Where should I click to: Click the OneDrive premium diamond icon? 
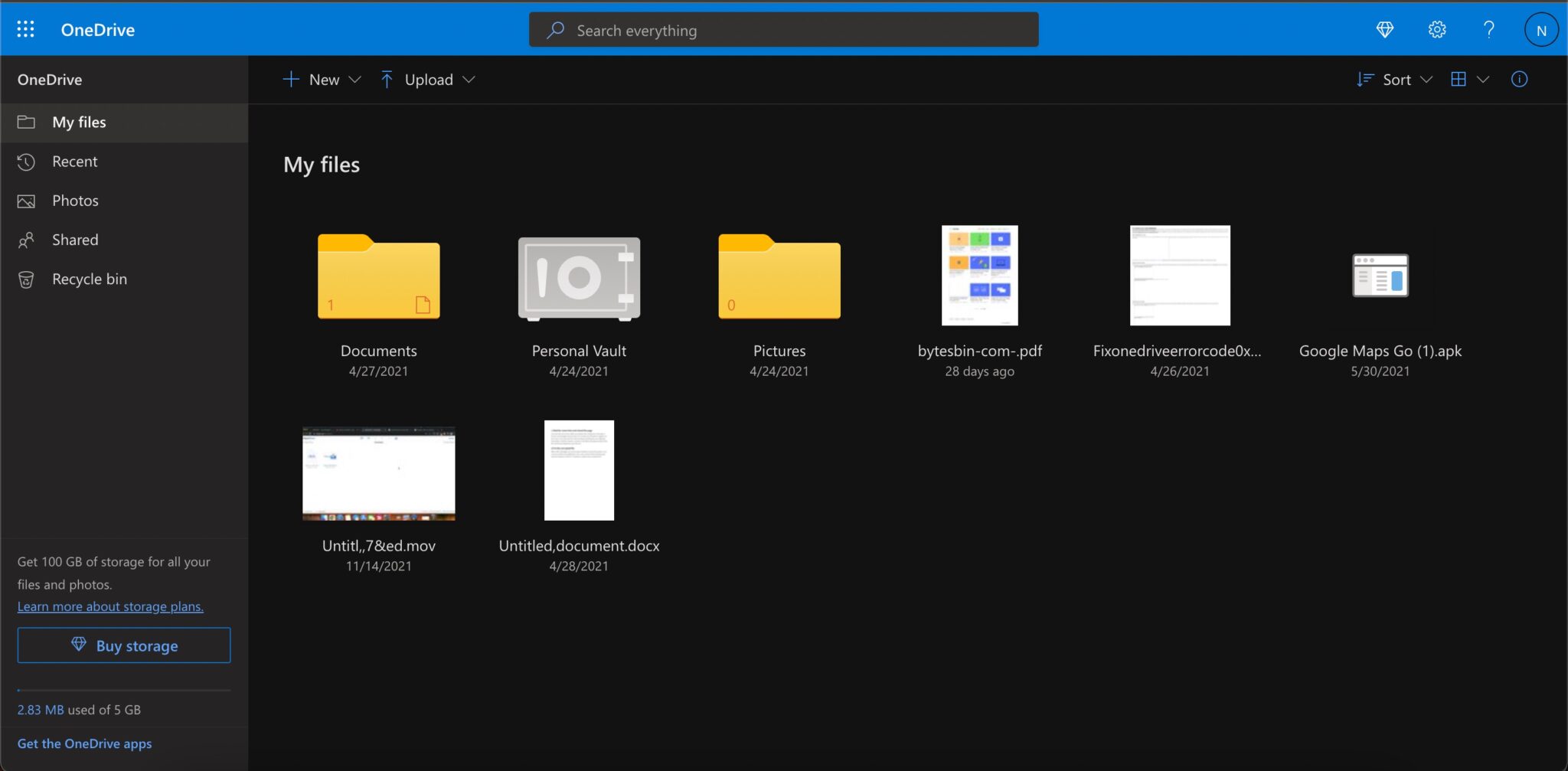click(1385, 29)
